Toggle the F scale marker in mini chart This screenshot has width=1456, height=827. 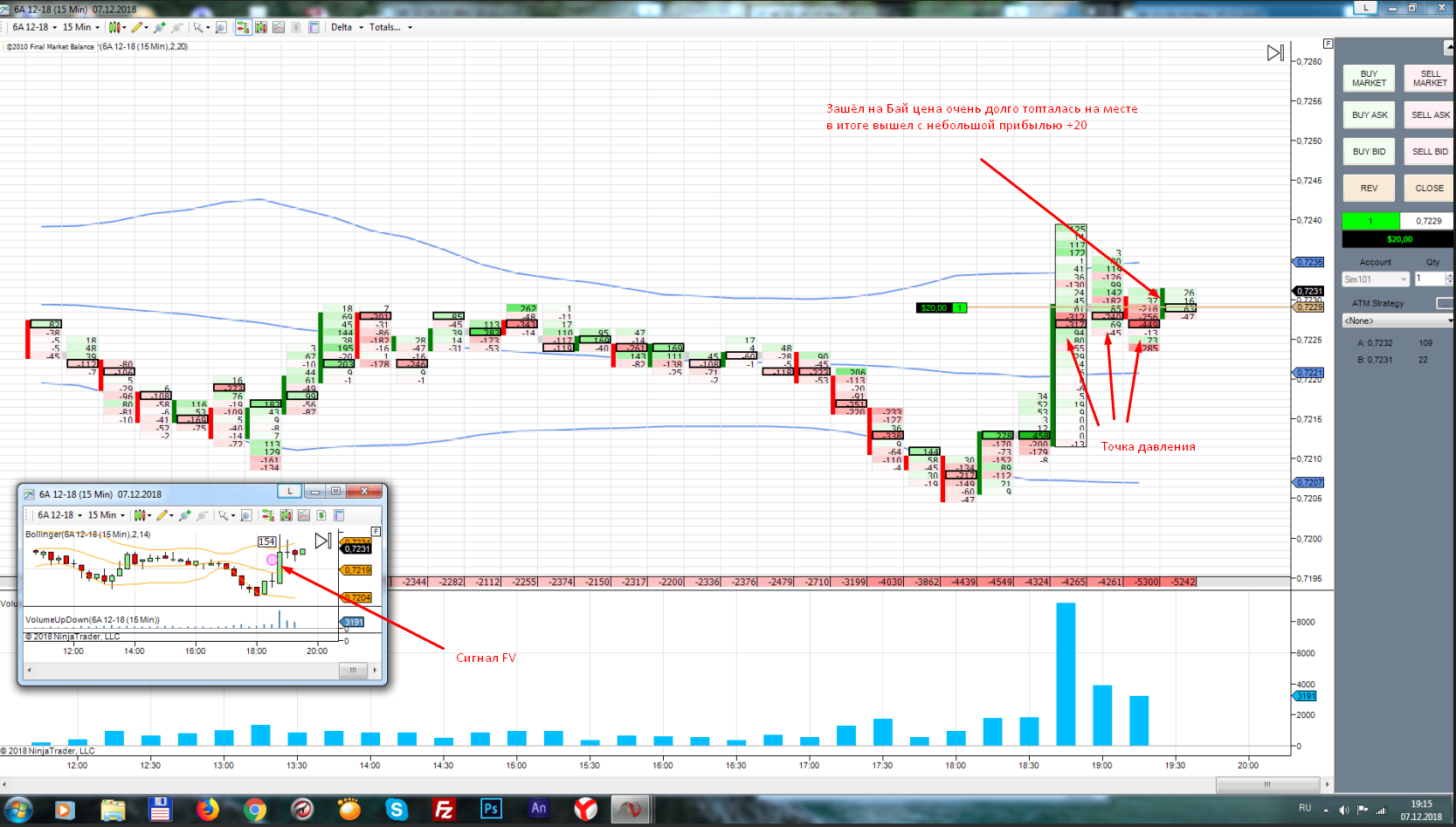coord(376,531)
